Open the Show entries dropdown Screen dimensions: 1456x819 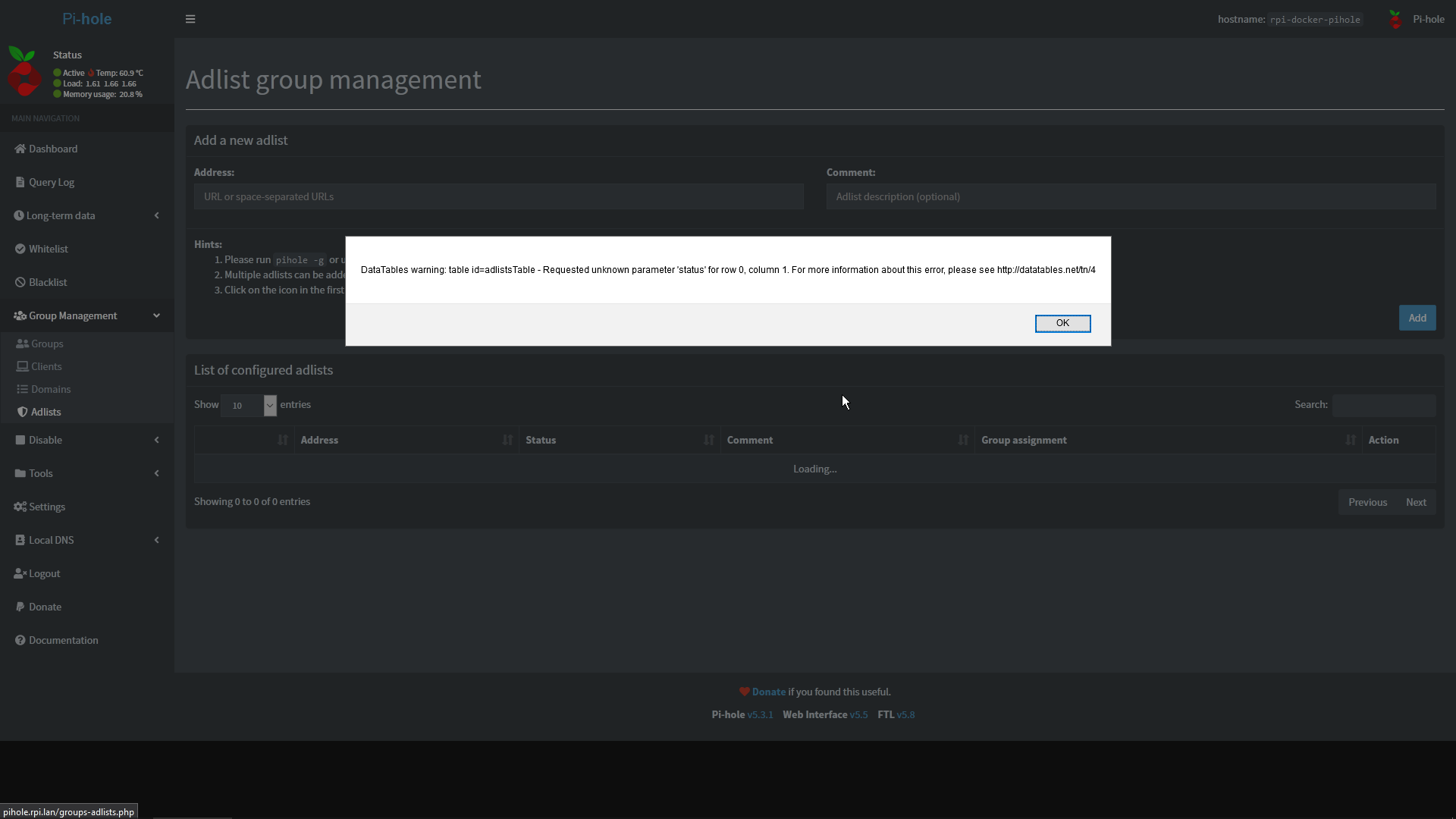pos(248,405)
